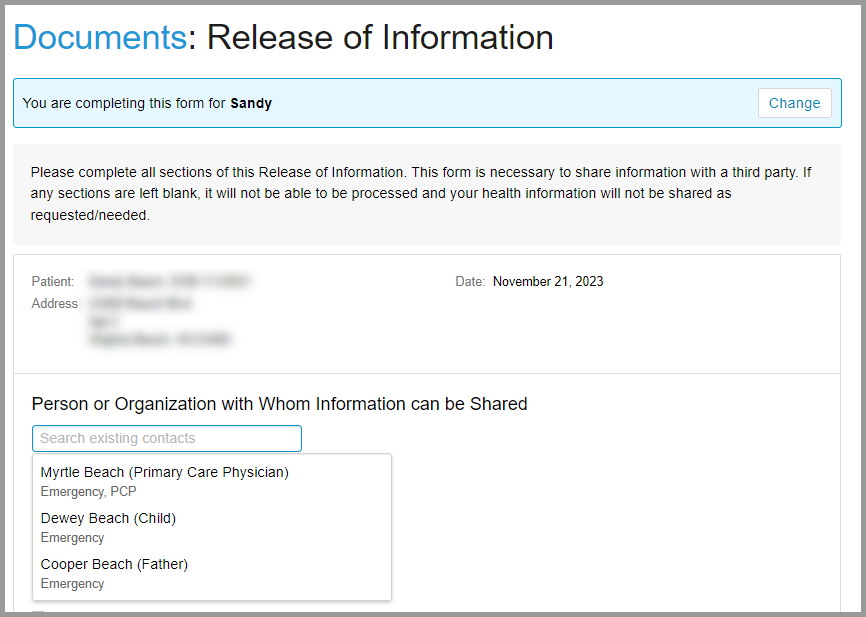Open the Documents section link

99,37
